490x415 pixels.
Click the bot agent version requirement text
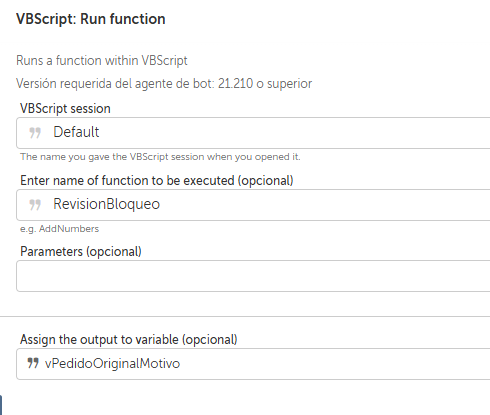point(164,83)
